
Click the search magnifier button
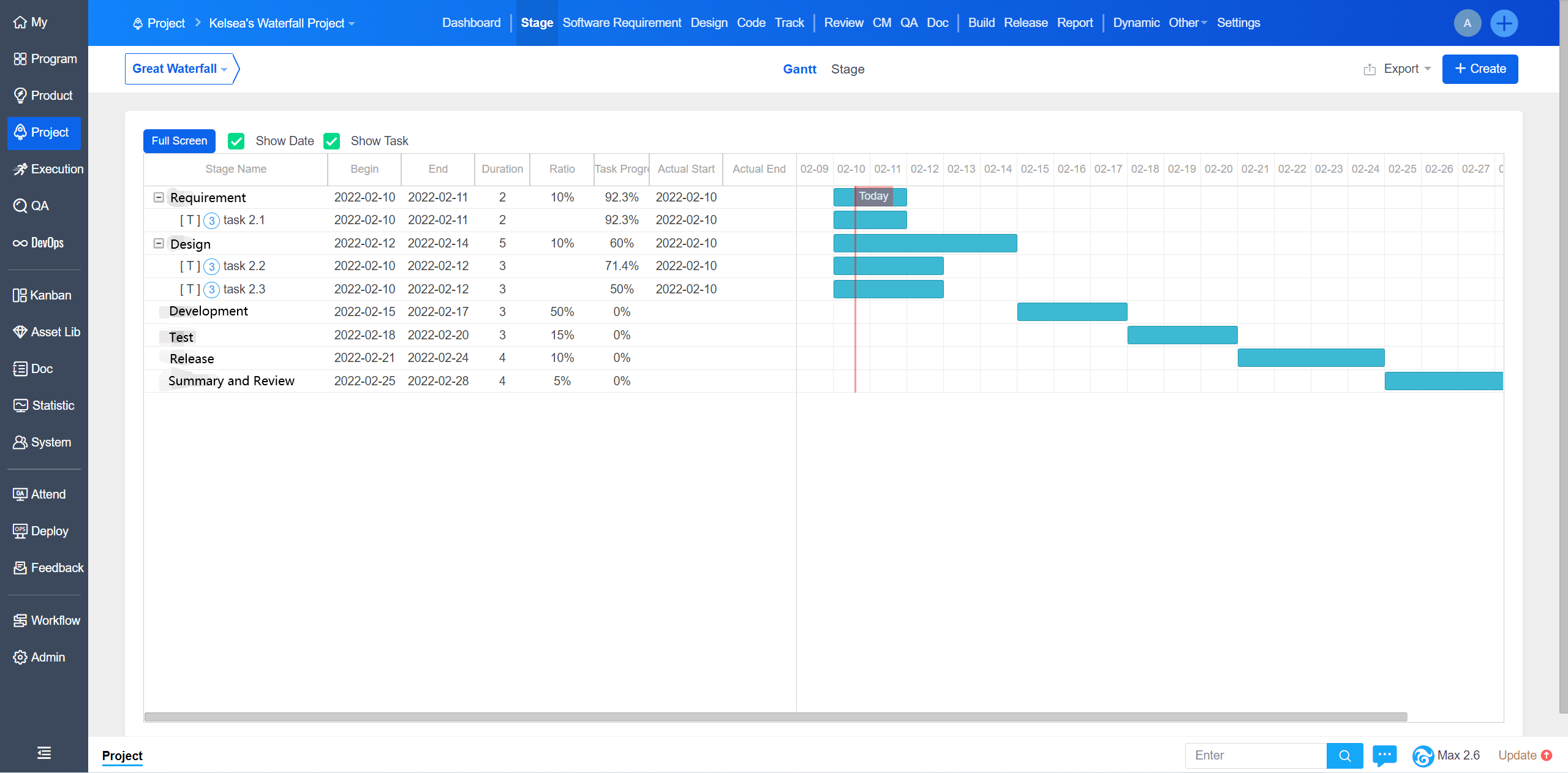pyautogui.click(x=1344, y=755)
